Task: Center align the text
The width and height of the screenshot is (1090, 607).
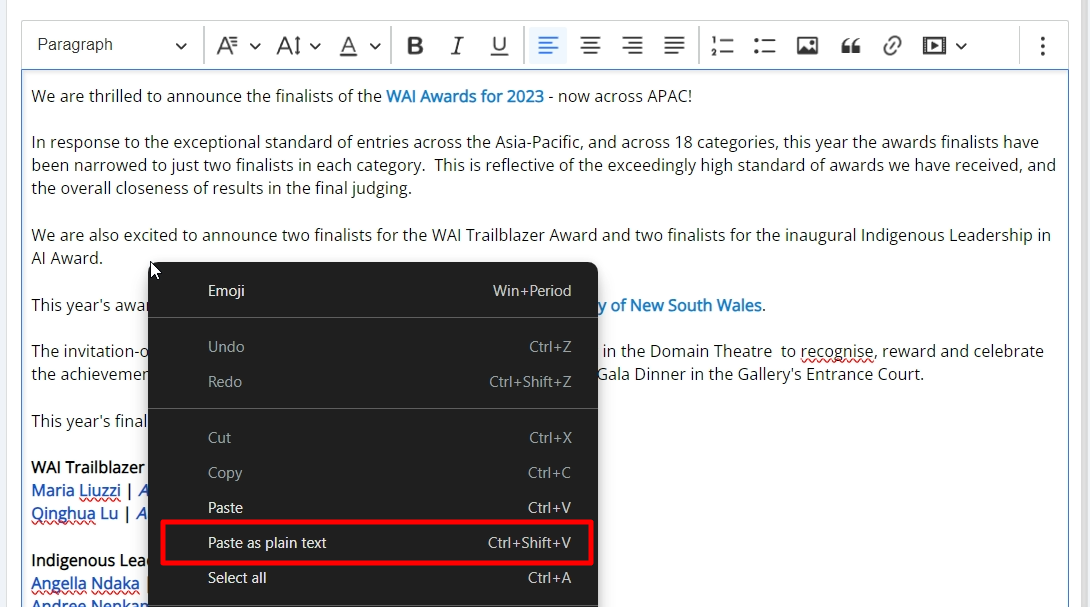Action: point(590,46)
